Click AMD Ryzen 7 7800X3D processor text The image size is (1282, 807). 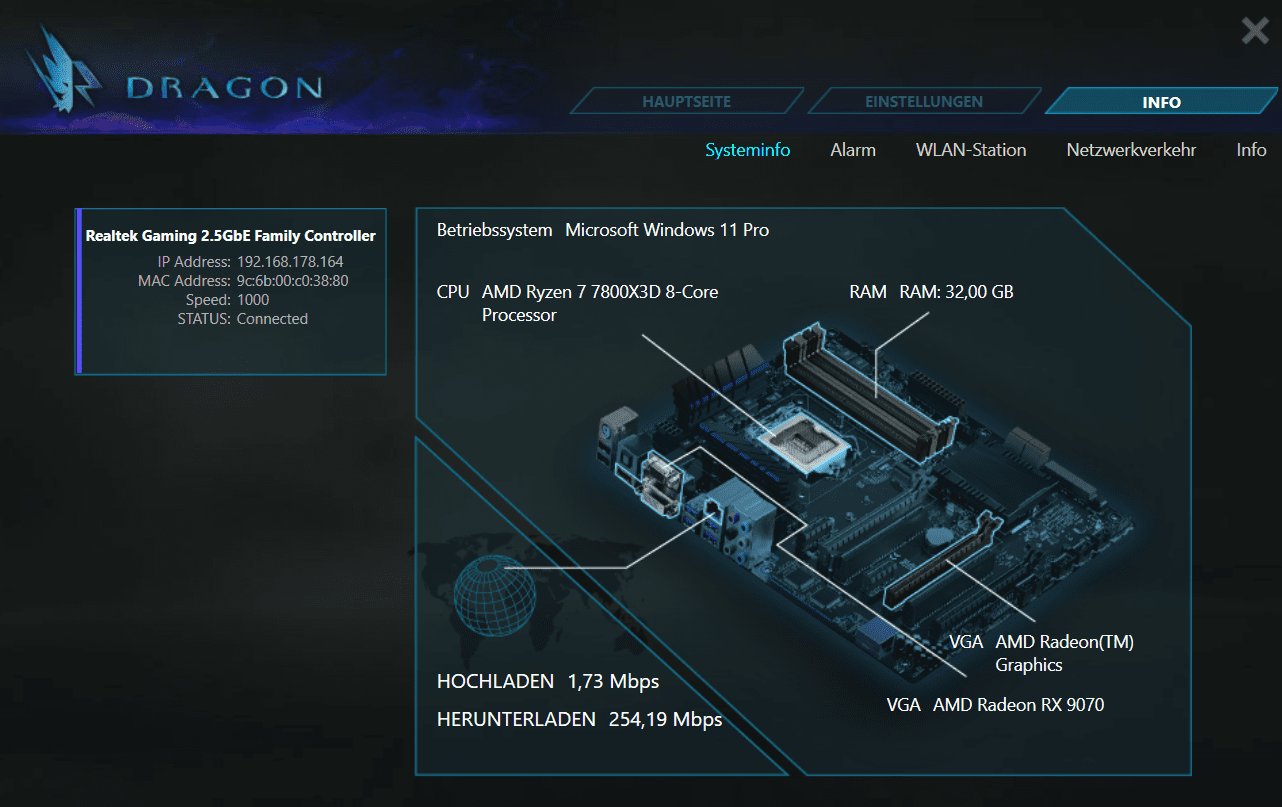pos(600,303)
